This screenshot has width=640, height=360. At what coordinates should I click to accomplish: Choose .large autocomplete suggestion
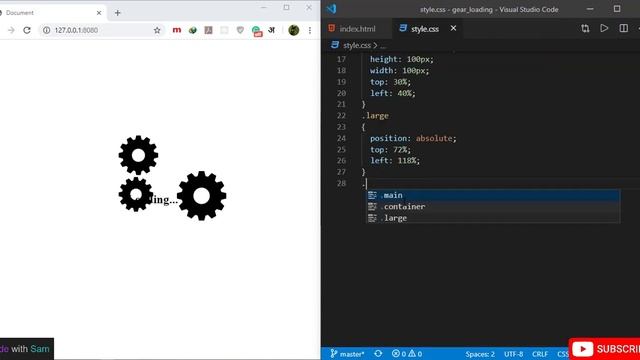493,218
